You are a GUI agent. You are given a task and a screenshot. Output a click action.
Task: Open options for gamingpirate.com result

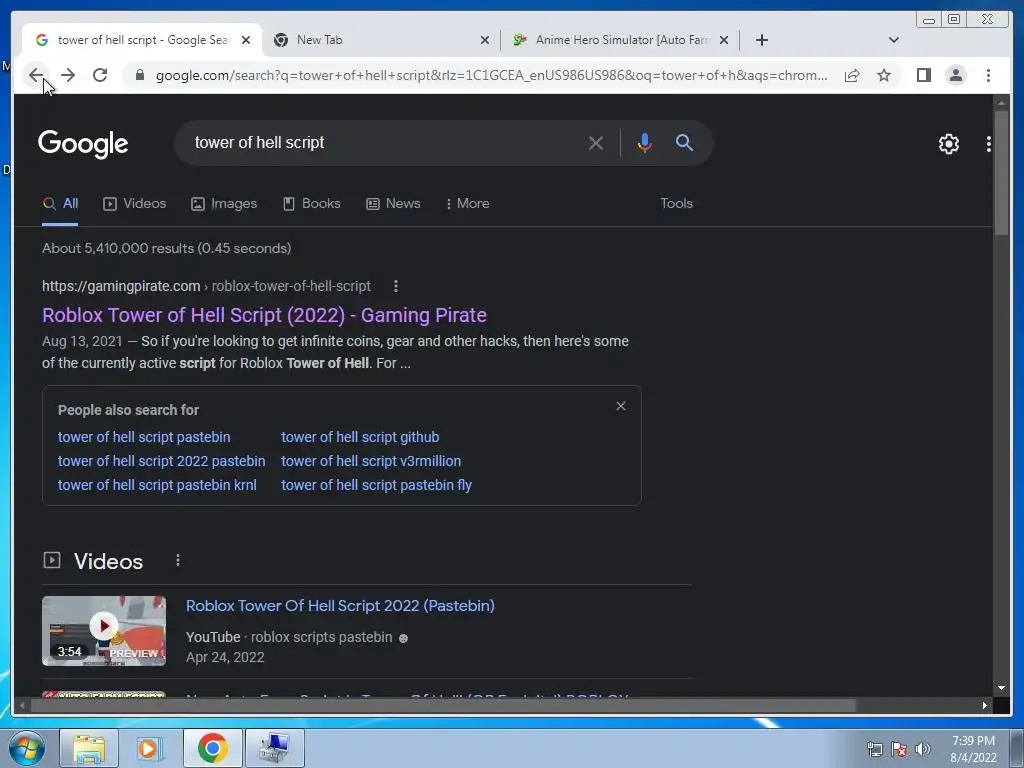[x=396, y=286]
